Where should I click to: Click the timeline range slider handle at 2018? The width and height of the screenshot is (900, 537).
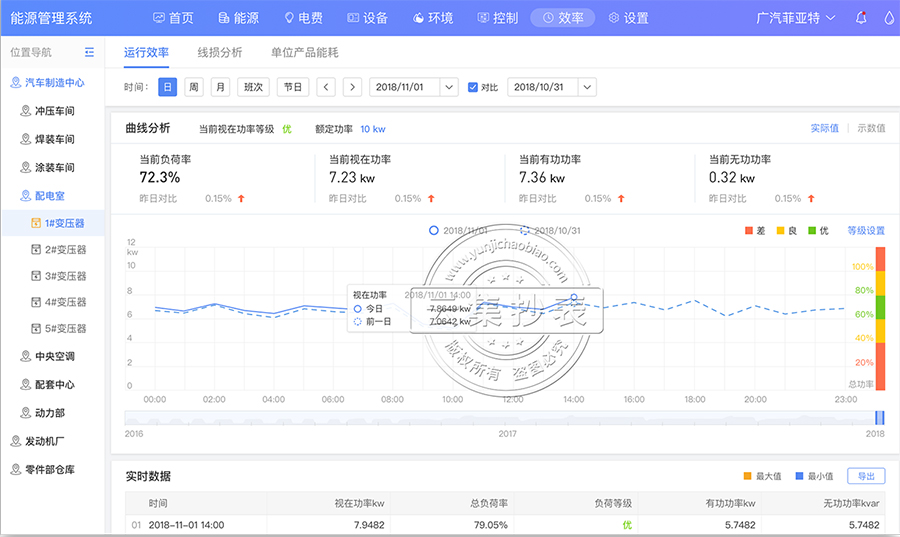[x=880, y=418]
